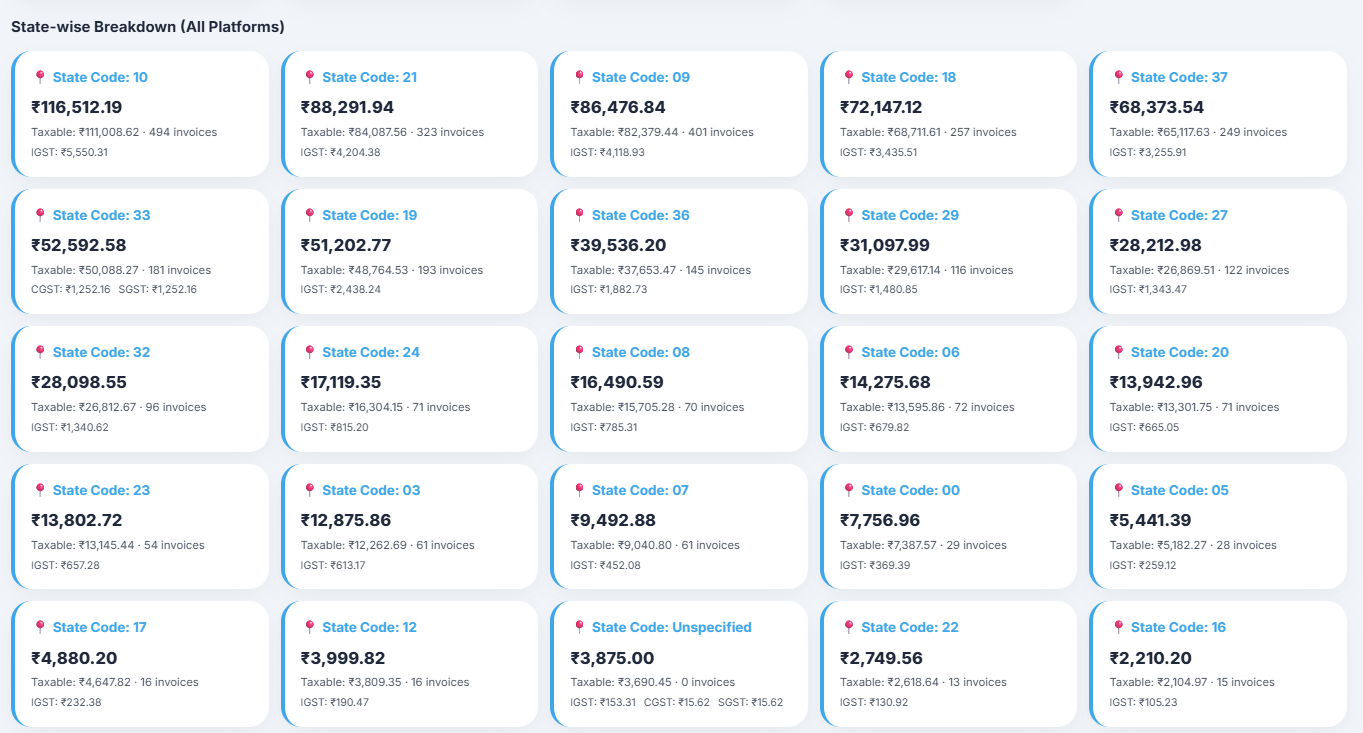Click the pin icon beside State Code: 03

pos(309,490)
